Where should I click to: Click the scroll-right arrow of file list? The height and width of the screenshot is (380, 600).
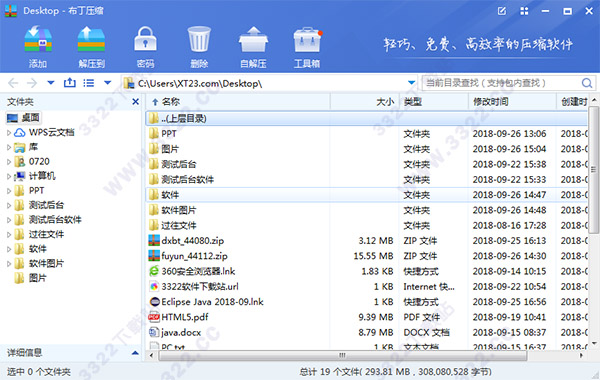click(x=582, y=356)
